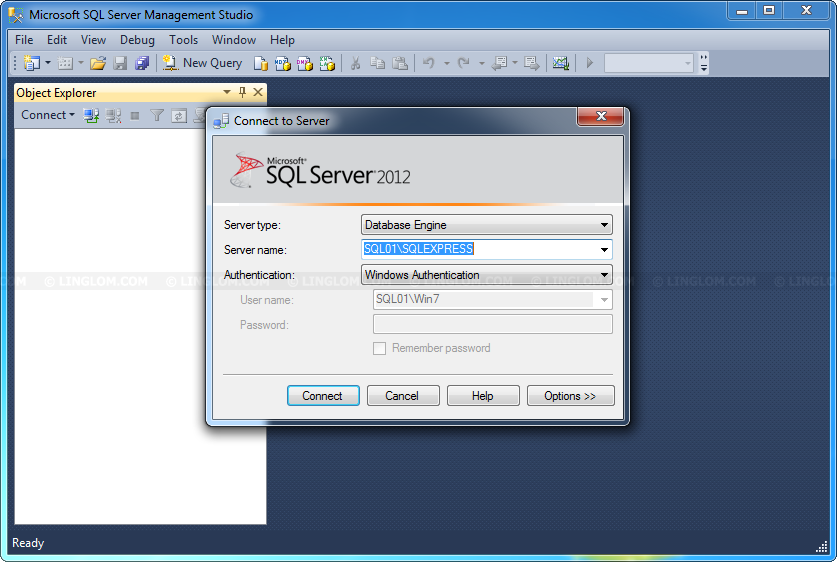837x562 pixels.
Task: Click the New Query button
Action: (x=202, y=63)
